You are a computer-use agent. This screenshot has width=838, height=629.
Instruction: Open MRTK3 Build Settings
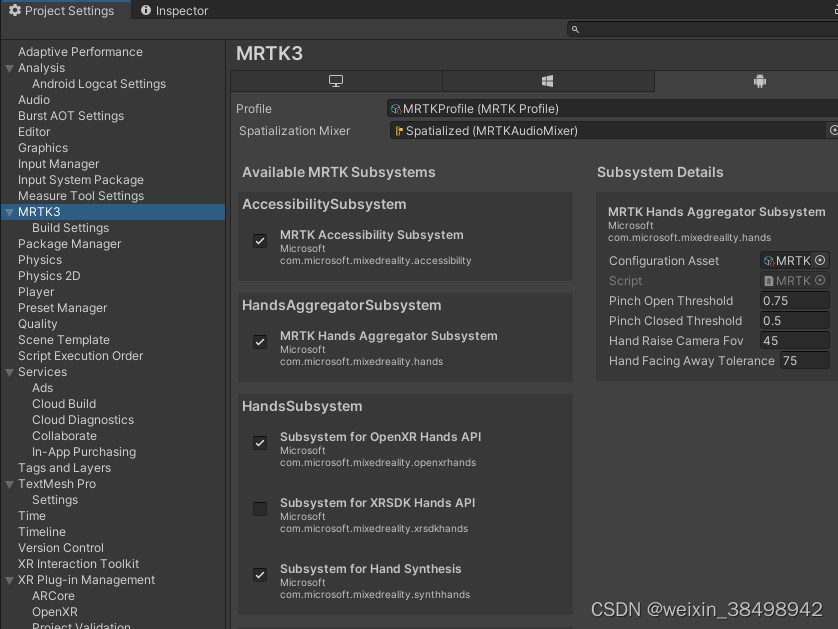click(x=71, y=228)
